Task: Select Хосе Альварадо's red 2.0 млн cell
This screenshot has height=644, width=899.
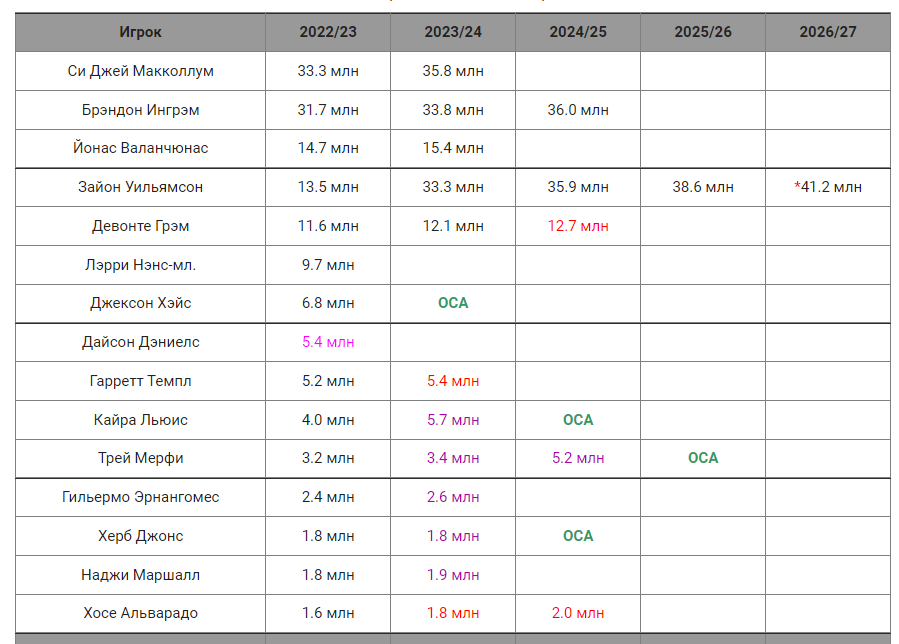Action: point(578,613)
